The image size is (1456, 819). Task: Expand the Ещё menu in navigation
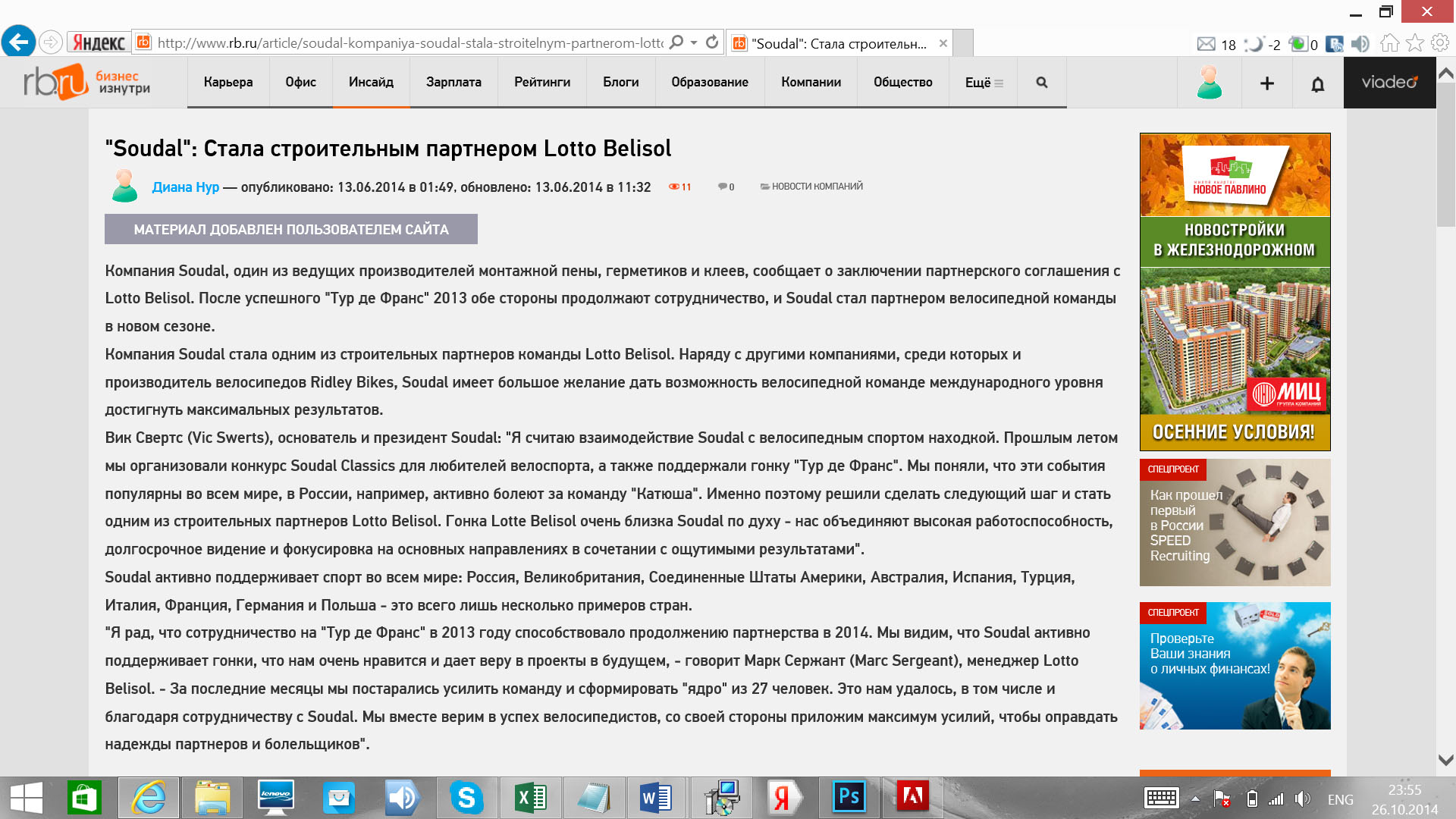(984, 82)
